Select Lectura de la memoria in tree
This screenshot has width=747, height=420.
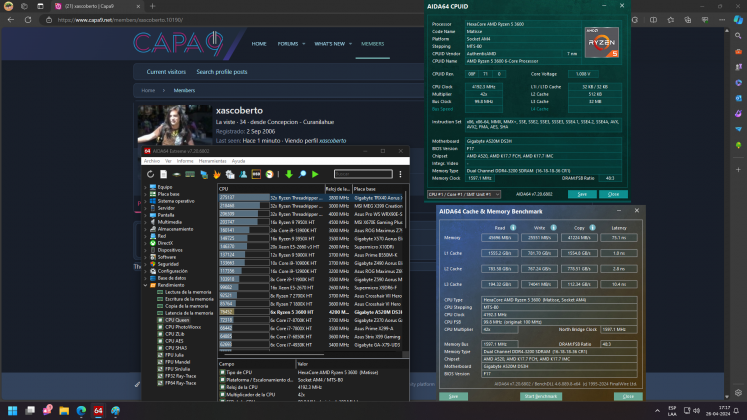pos(188,292)
